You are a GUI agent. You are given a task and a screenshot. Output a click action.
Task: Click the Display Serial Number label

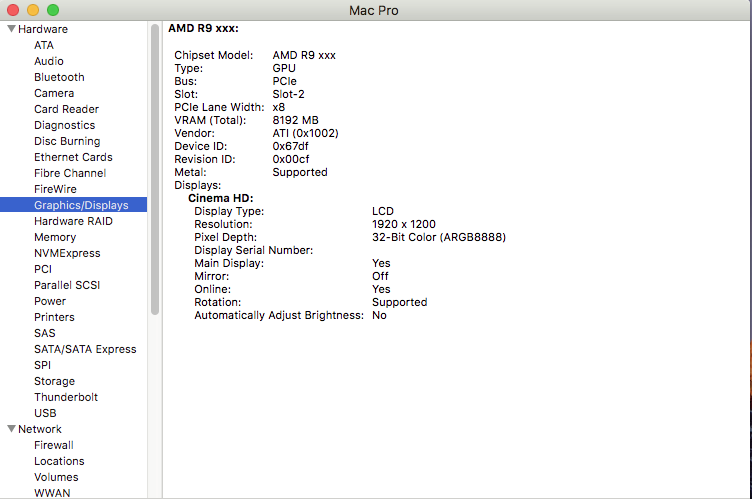click(253, 250)
